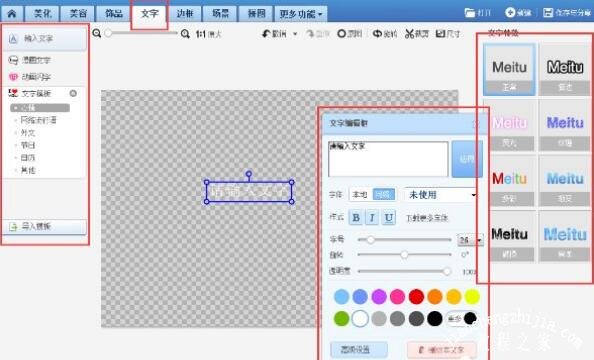
Task: Expand the 更多功能 menu
Action: tap(300, 14)
